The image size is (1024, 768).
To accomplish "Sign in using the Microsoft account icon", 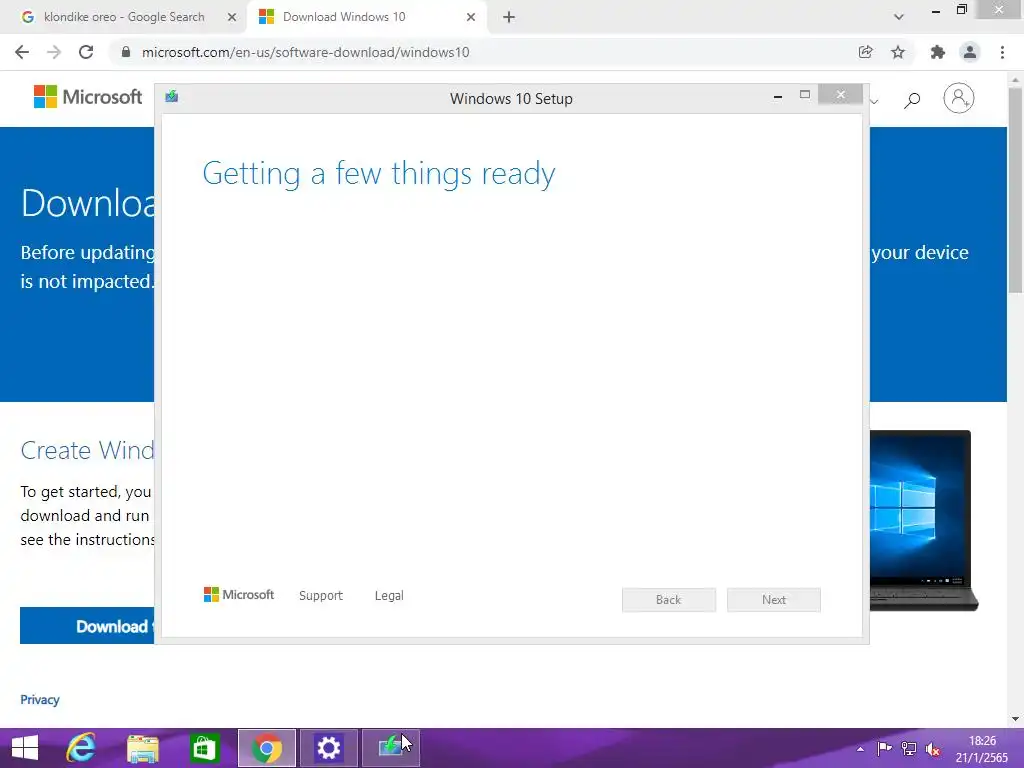I will click(x=959, y=98).
